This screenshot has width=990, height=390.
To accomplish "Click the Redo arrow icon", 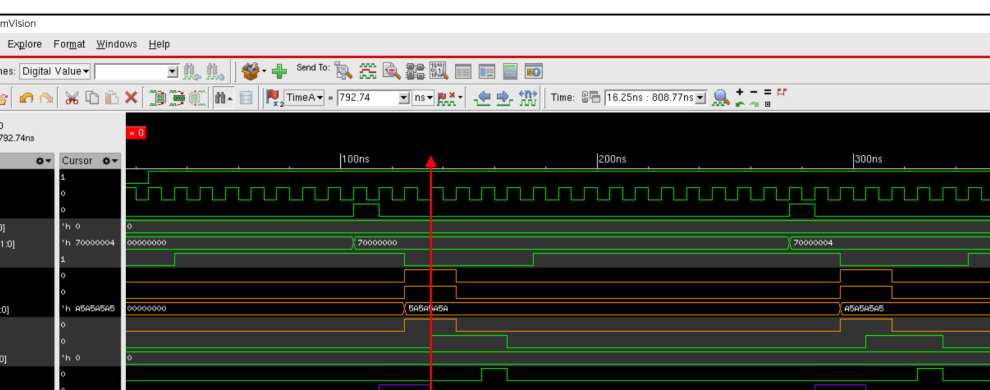I will tap(46, 98).
